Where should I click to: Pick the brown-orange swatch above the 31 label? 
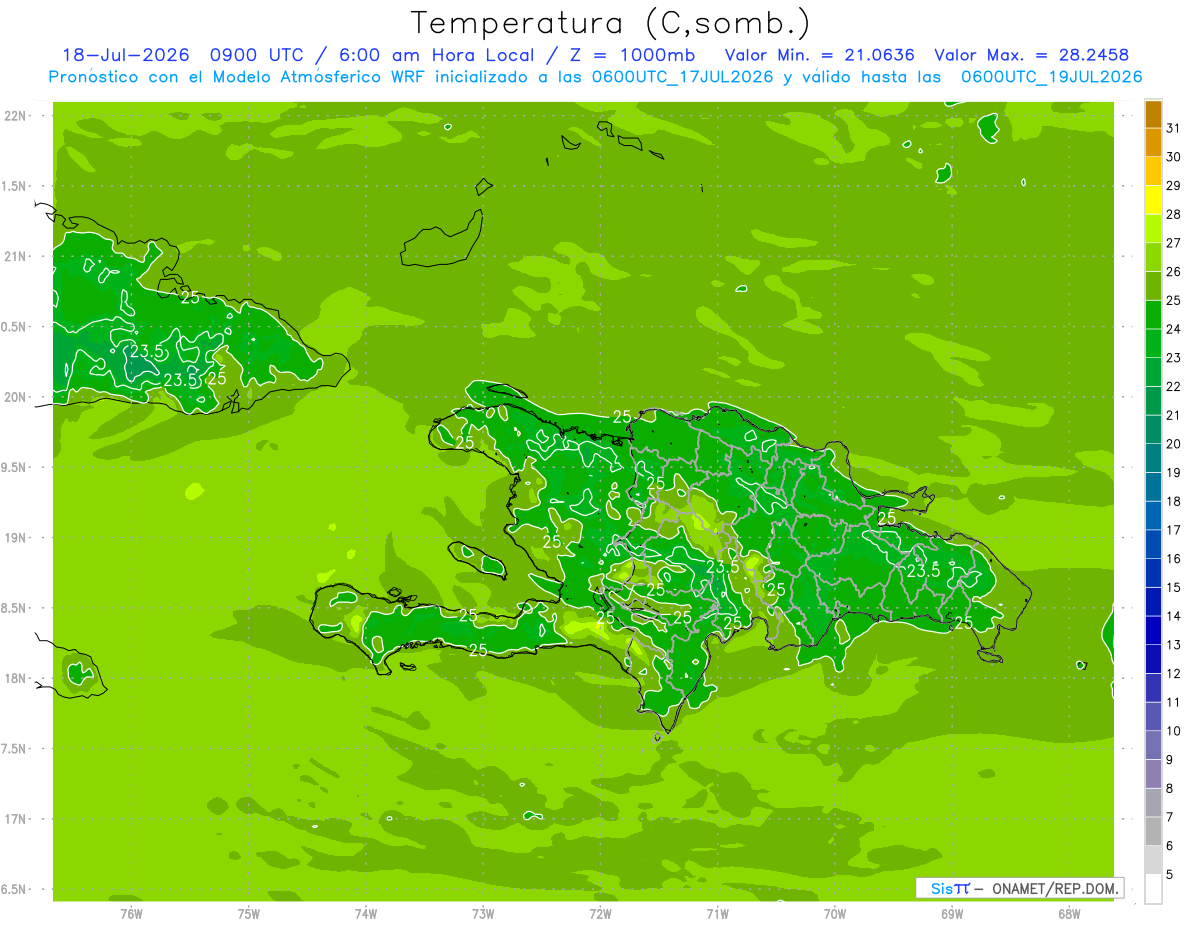click(1153, 114)
